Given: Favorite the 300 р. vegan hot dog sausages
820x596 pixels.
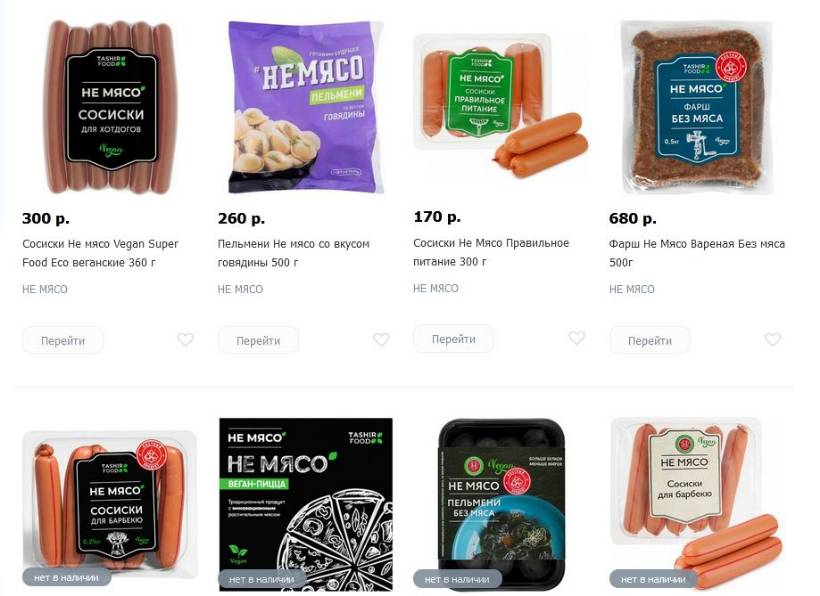Looking at the screenshot, I should 185,340.
